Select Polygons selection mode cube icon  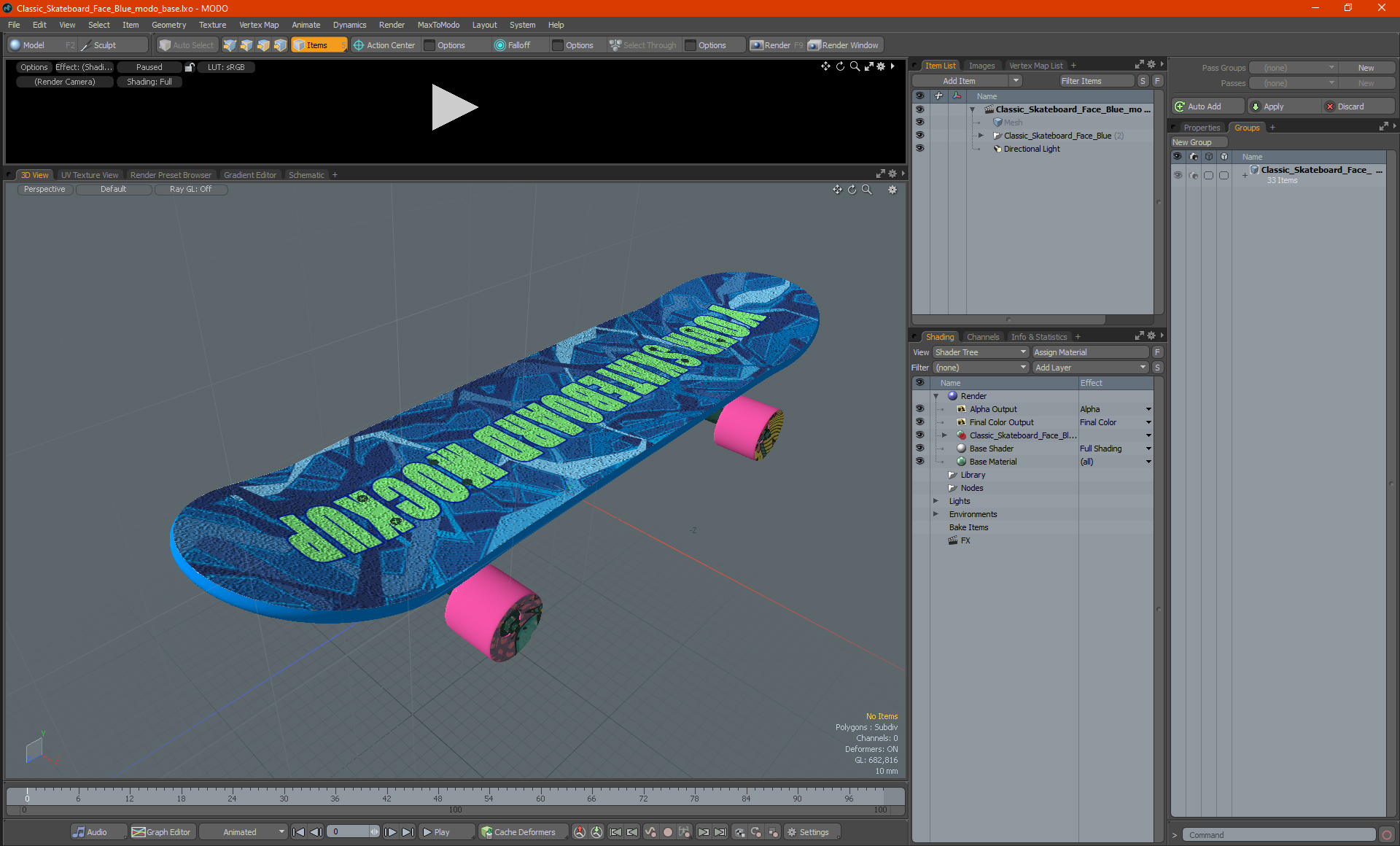tap(263, 45)
